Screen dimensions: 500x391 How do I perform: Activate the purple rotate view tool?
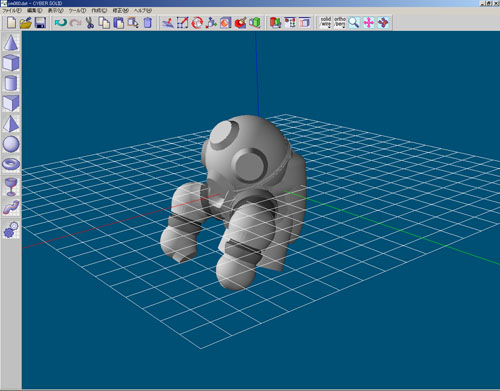pyautogui.click(x=383, y=23)
